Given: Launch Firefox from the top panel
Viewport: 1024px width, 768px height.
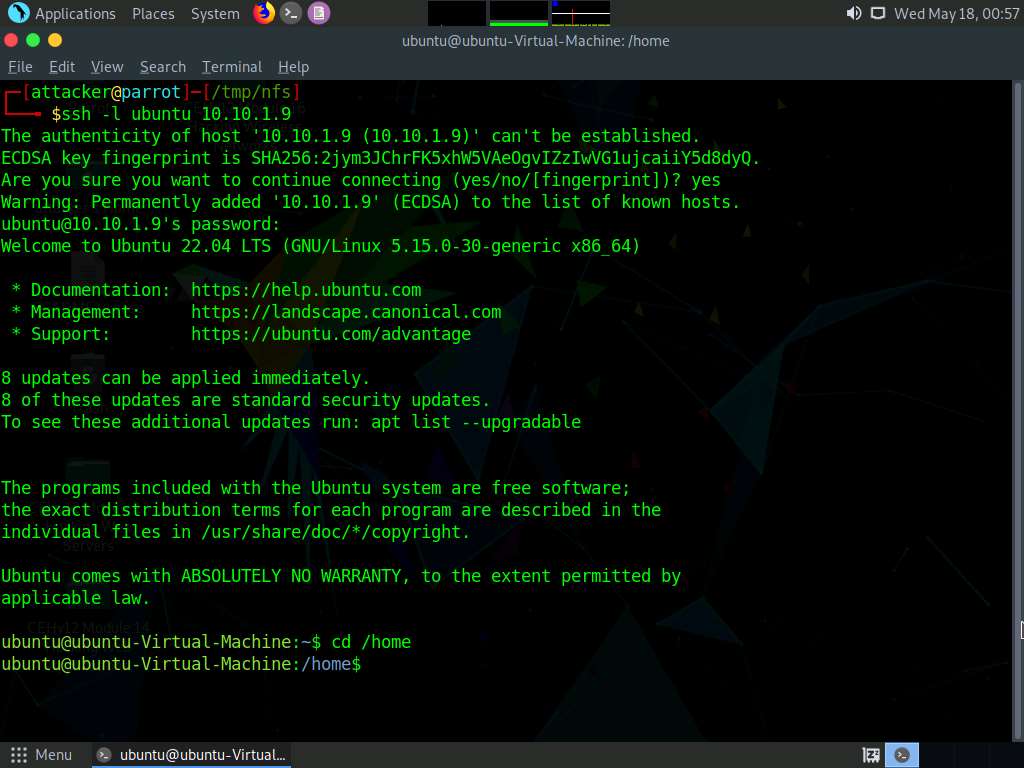Looking at the screenshot, I should (264, 13).
